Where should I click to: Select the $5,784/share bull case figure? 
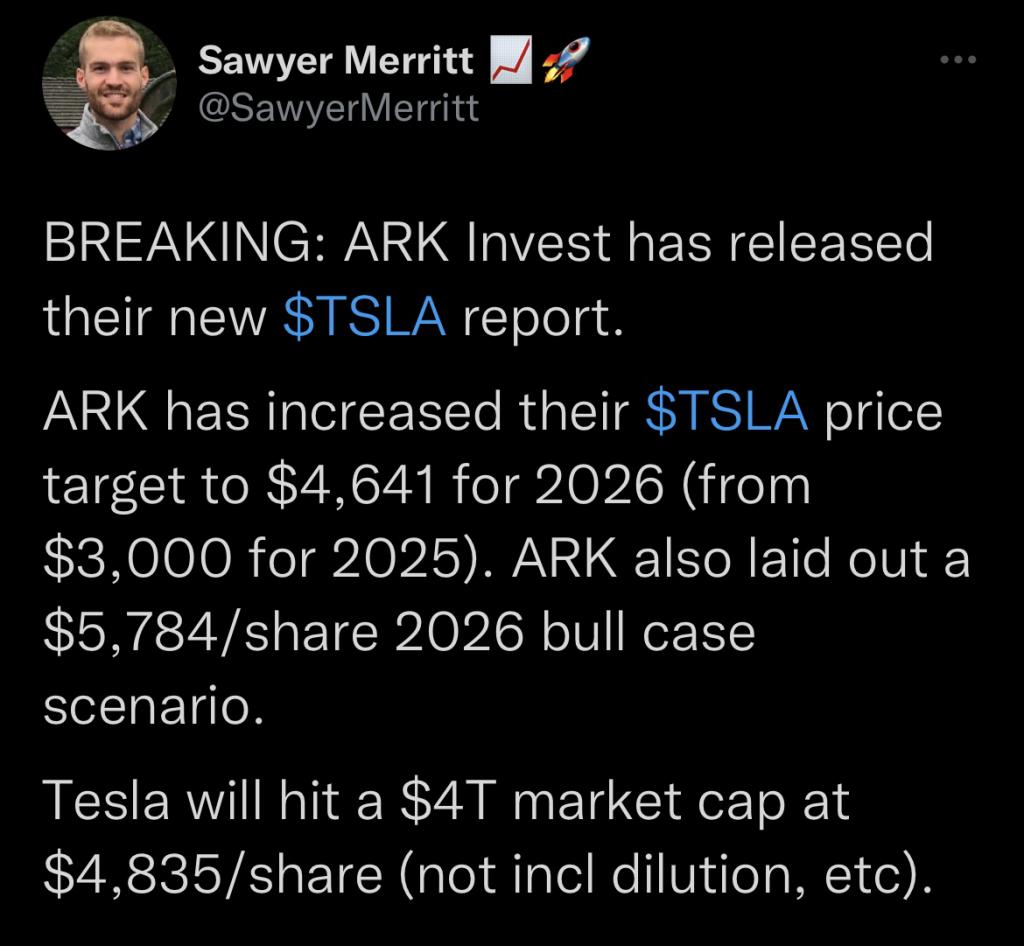(211, 633)
